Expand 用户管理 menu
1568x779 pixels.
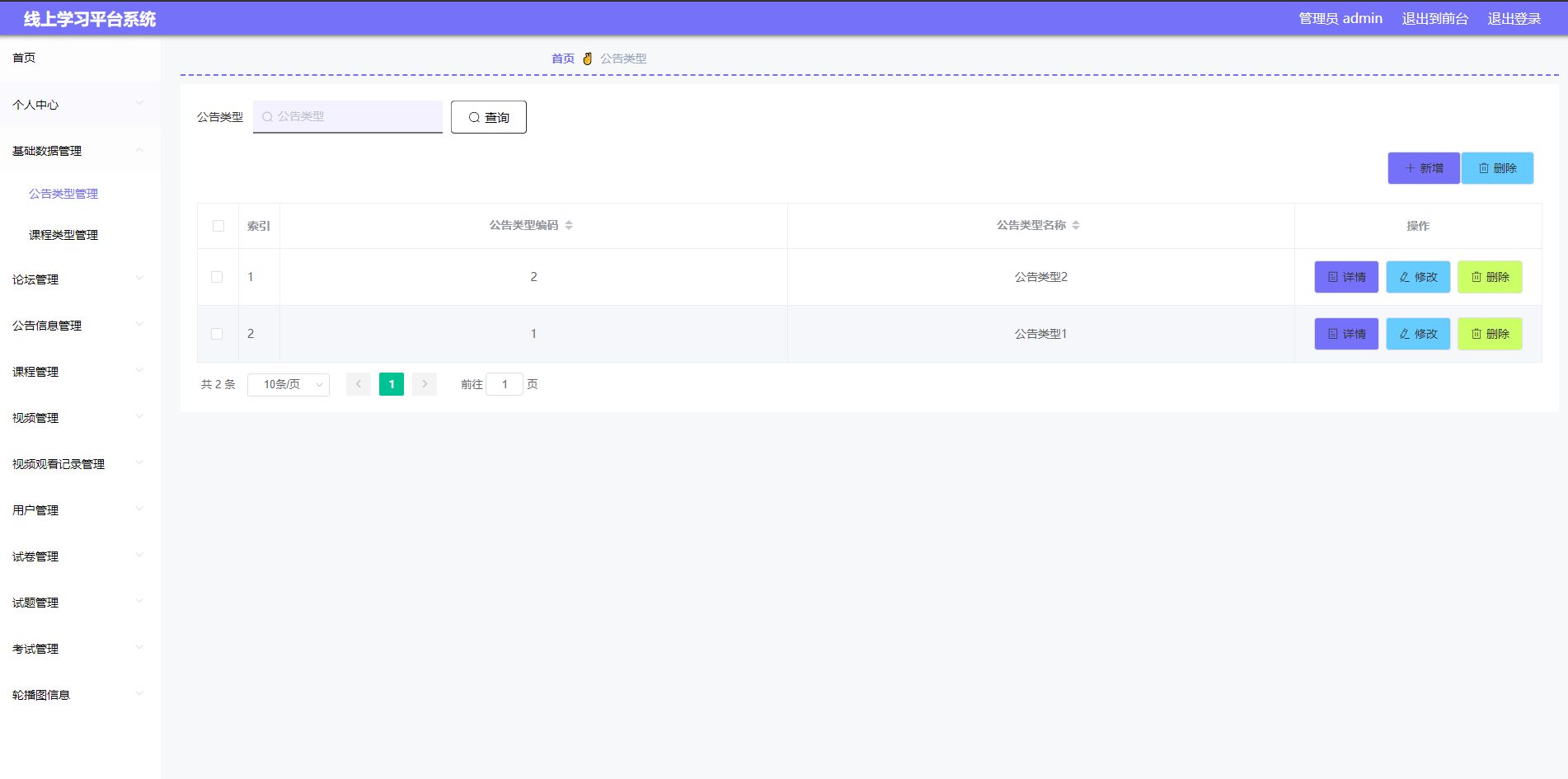tap(80, 510)
